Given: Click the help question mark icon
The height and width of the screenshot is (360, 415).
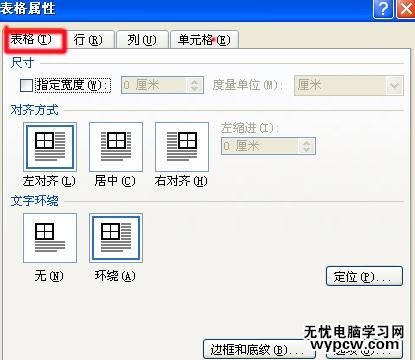Looking at the screenshot, I should (383, 8).
